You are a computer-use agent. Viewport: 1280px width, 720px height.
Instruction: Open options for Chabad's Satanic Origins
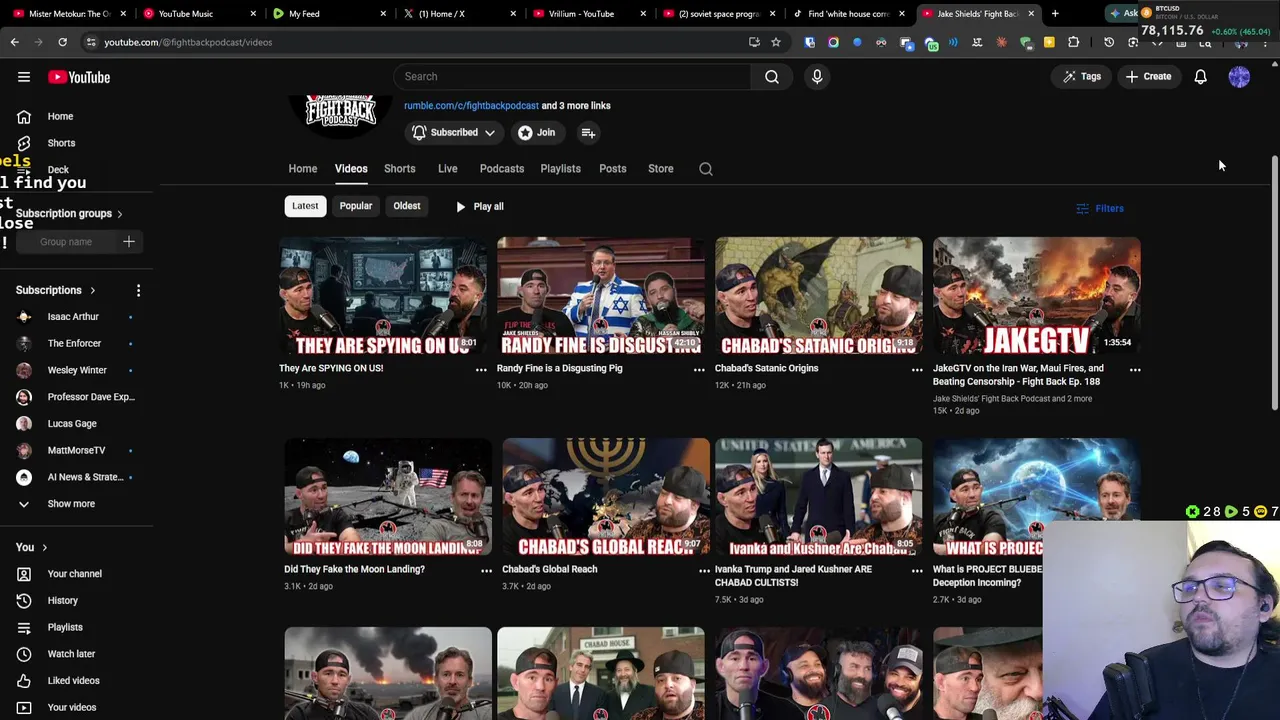click(x=917, y=370)
